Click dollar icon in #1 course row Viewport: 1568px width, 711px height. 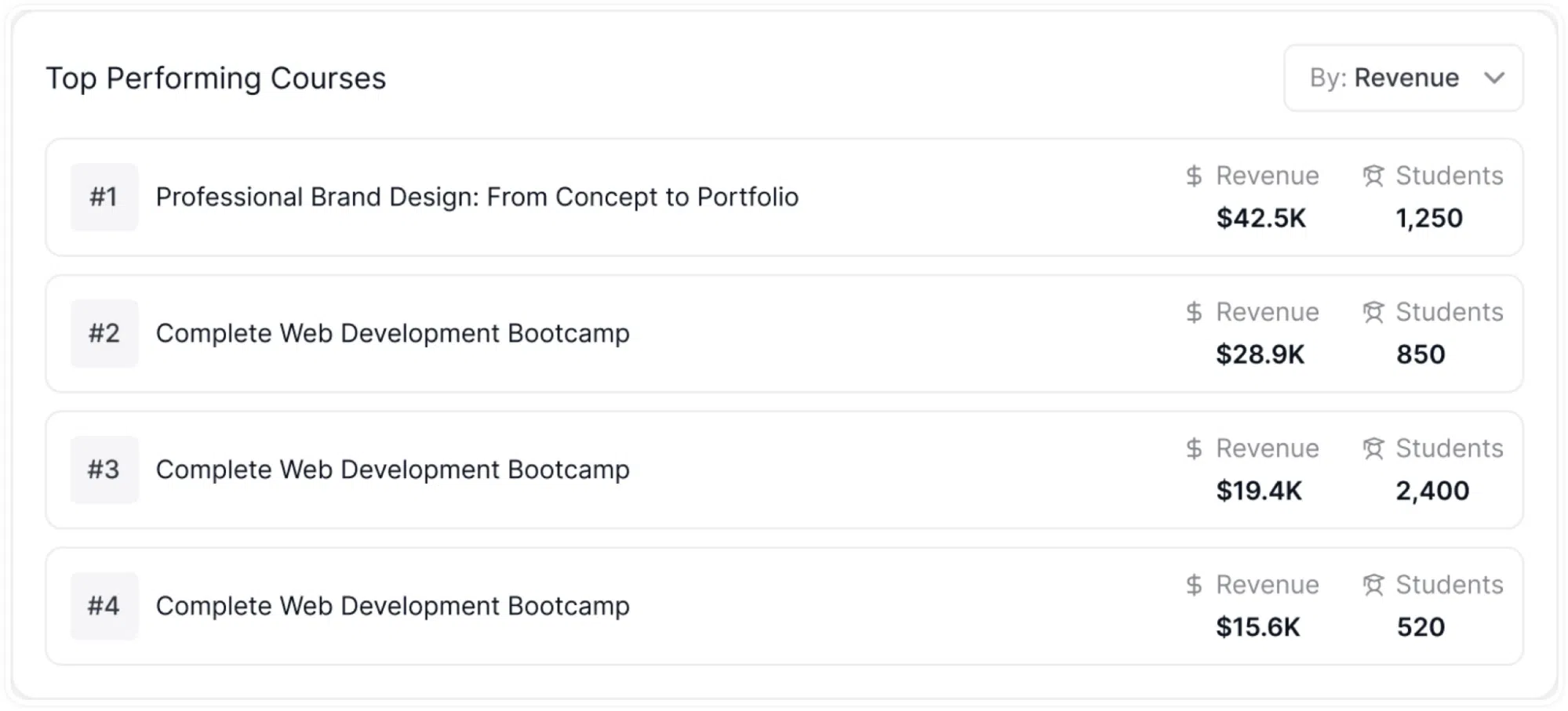(1194, 176)
